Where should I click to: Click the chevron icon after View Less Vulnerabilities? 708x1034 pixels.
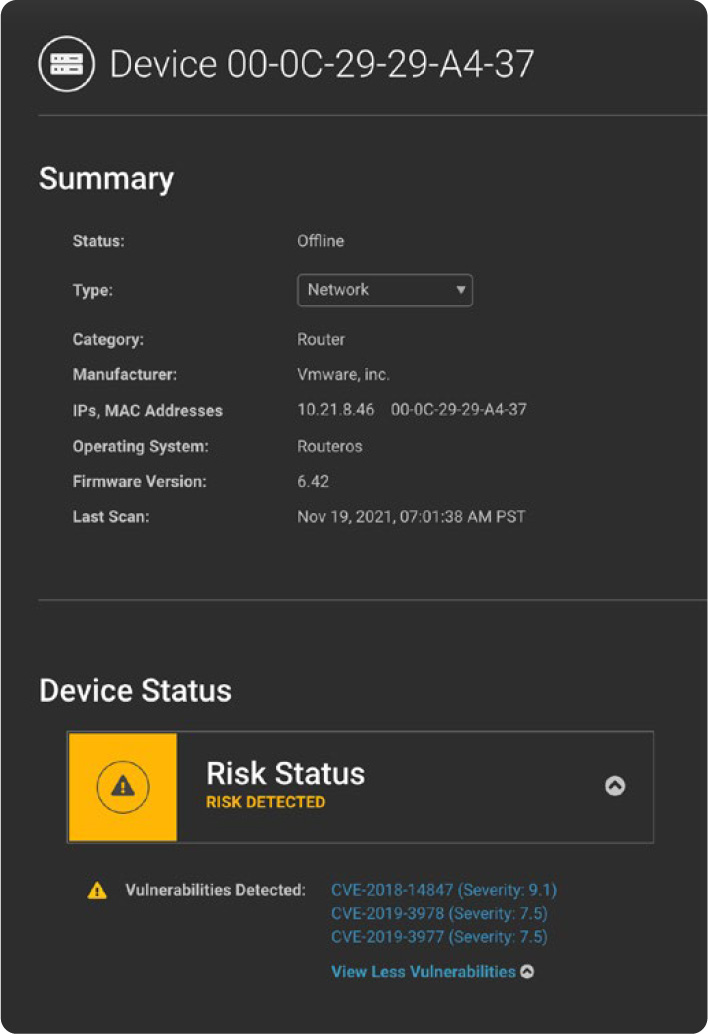(x=527, y=971)
